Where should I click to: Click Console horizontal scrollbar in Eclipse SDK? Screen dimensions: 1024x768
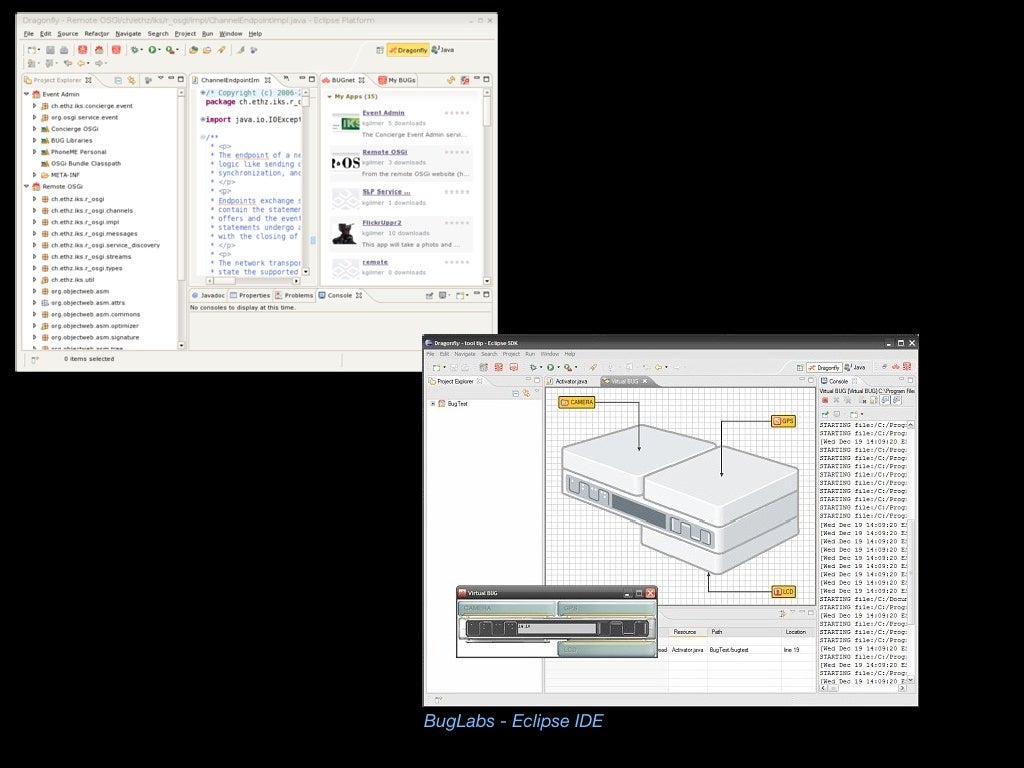[x=863, y=688]
